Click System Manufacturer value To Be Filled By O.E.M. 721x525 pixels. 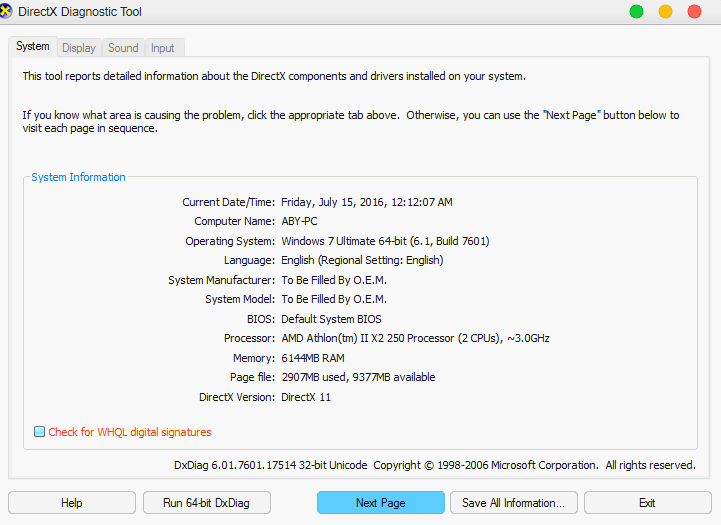tap(334, 280)
